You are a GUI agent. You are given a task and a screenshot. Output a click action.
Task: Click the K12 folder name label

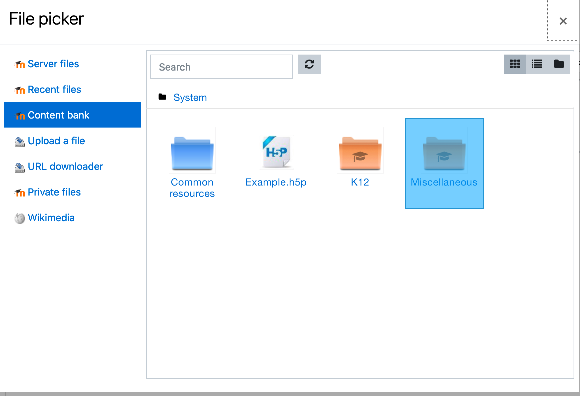(360, 182)
